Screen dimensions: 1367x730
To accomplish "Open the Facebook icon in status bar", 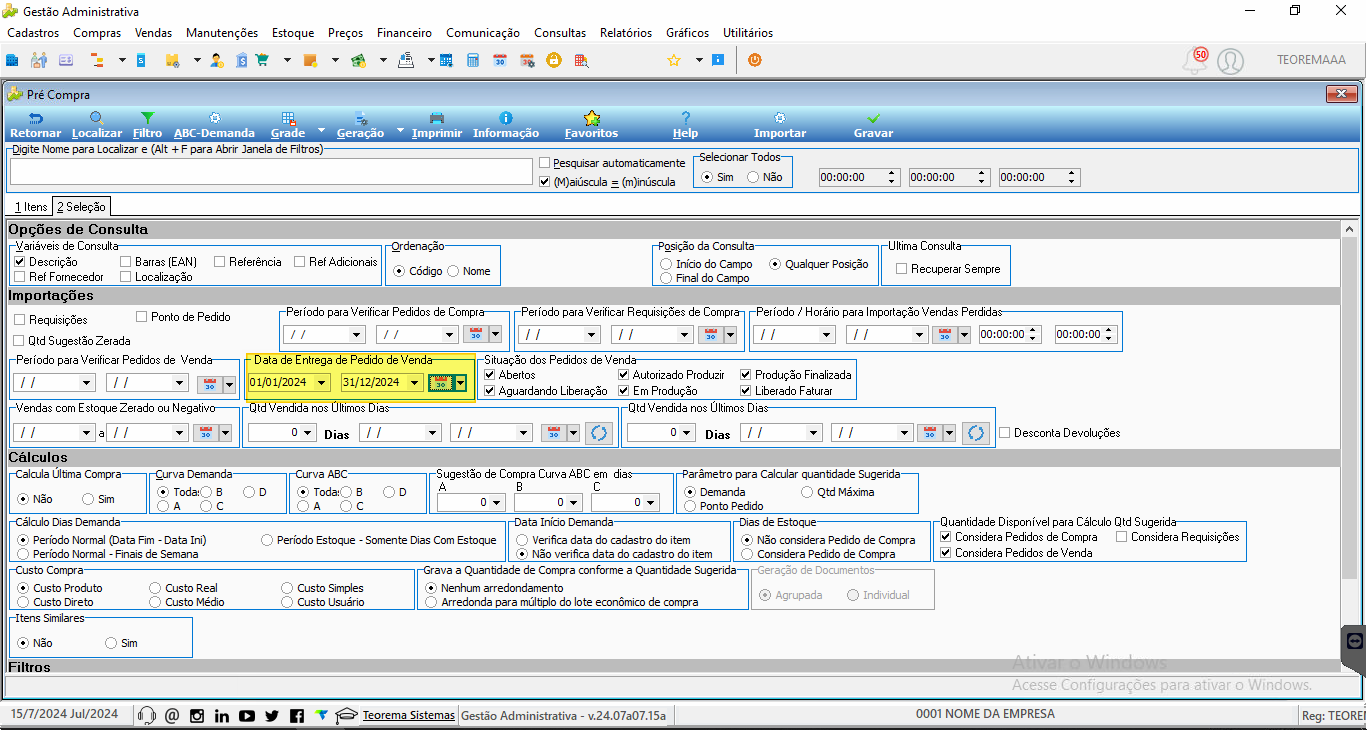I will (x=297, y=715).
